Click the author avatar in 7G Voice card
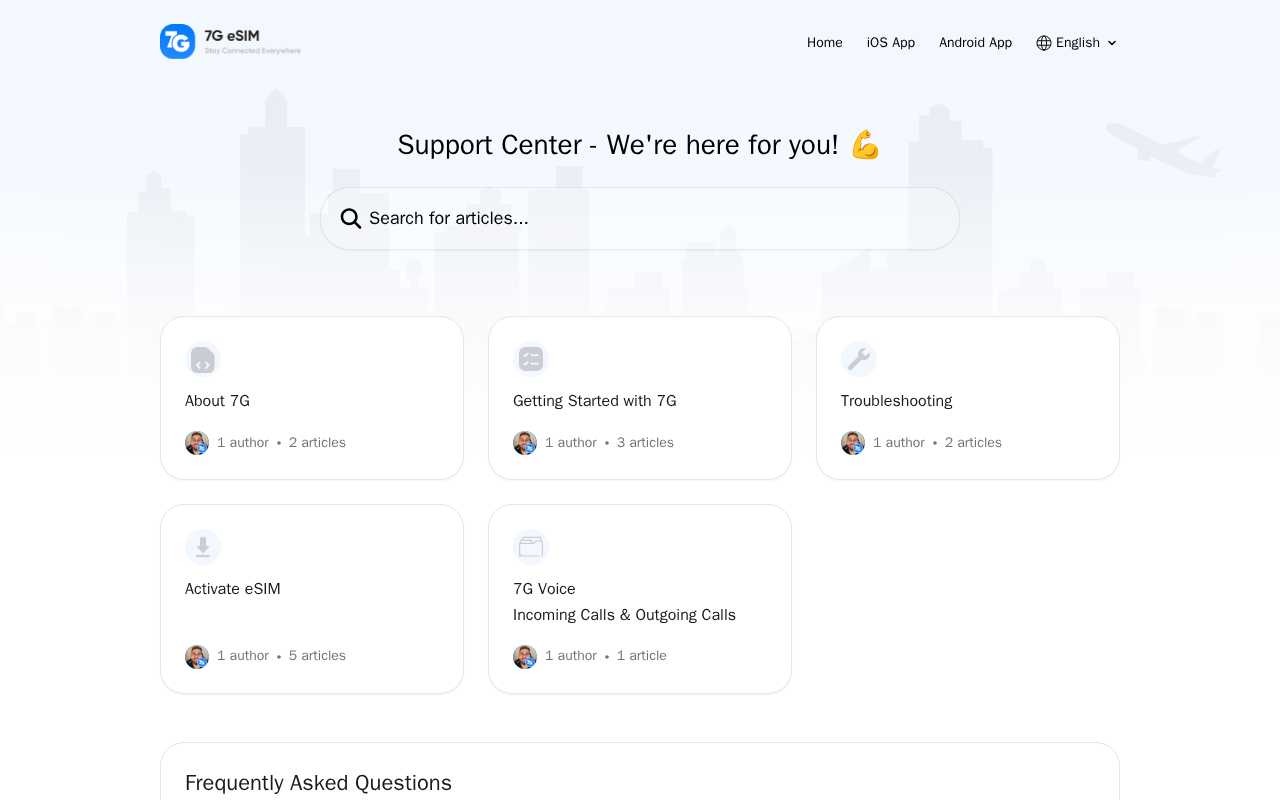The width and height of the screenshot is (1280, 800). [x=525, y=657]
